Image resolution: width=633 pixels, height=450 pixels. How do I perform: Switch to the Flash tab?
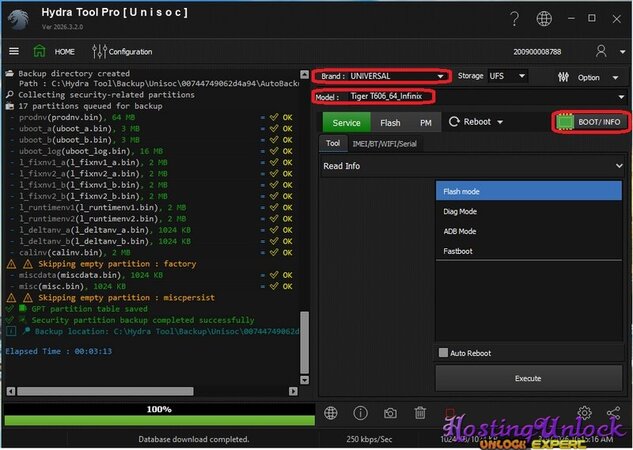pos(390,123)
